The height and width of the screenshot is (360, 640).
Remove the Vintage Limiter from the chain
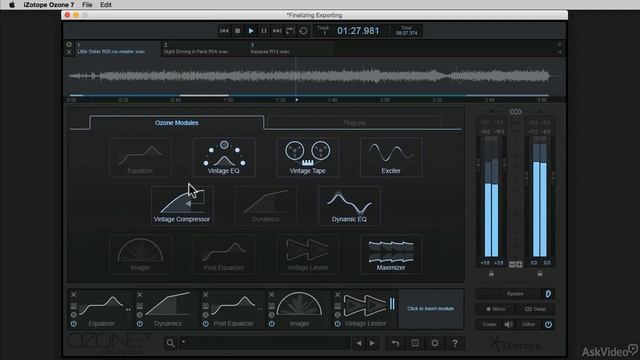tap(338, 295)
